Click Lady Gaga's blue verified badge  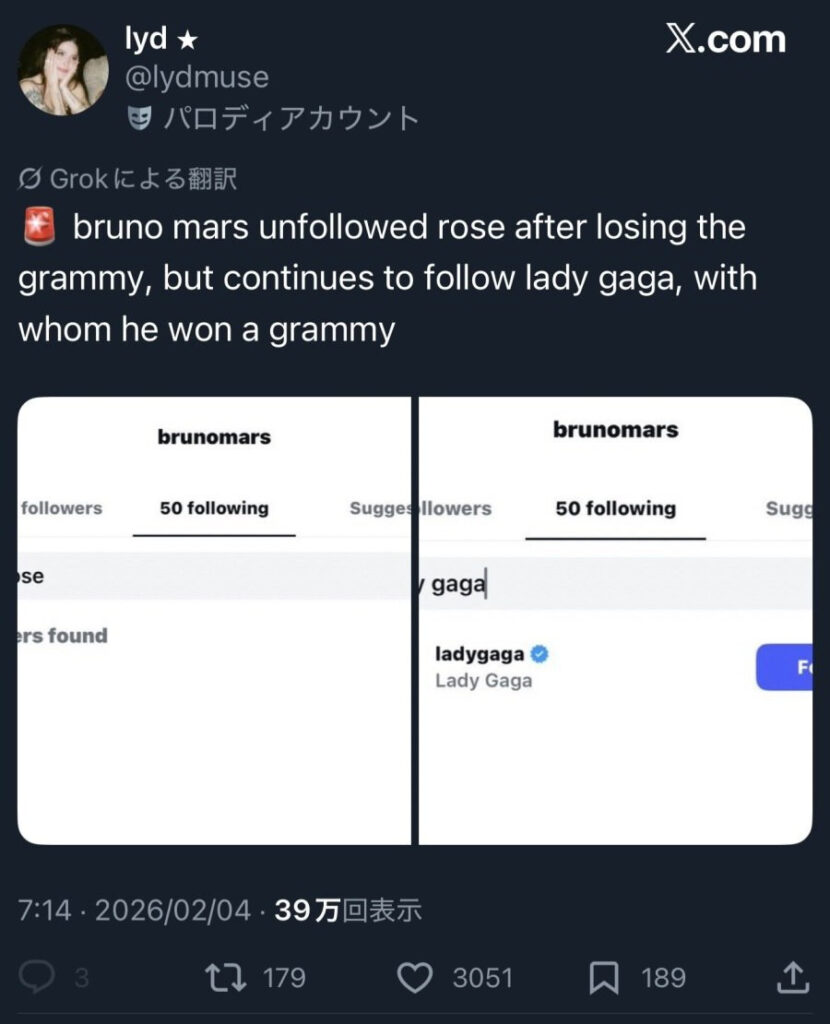click(x=540, y=655)
